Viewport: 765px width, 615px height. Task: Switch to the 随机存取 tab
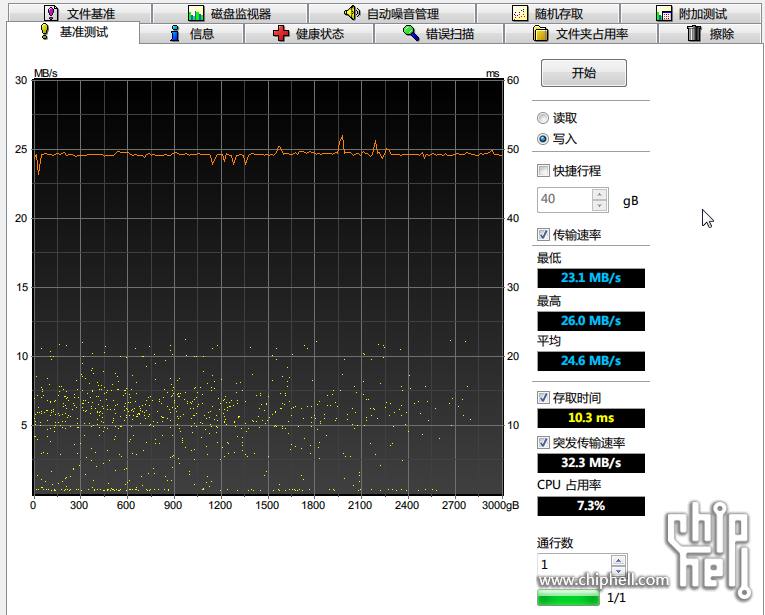click(x=548, y=13)
